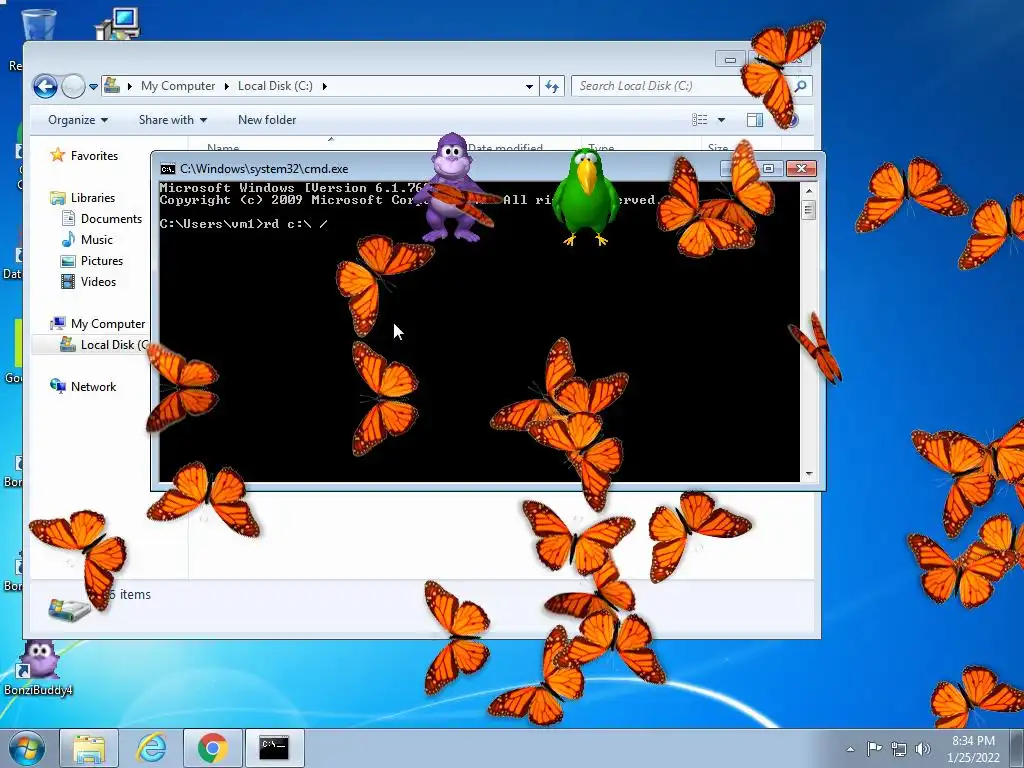
Task: Click the cmd window scrollbar thumb
Action: [x=808, y=210]
